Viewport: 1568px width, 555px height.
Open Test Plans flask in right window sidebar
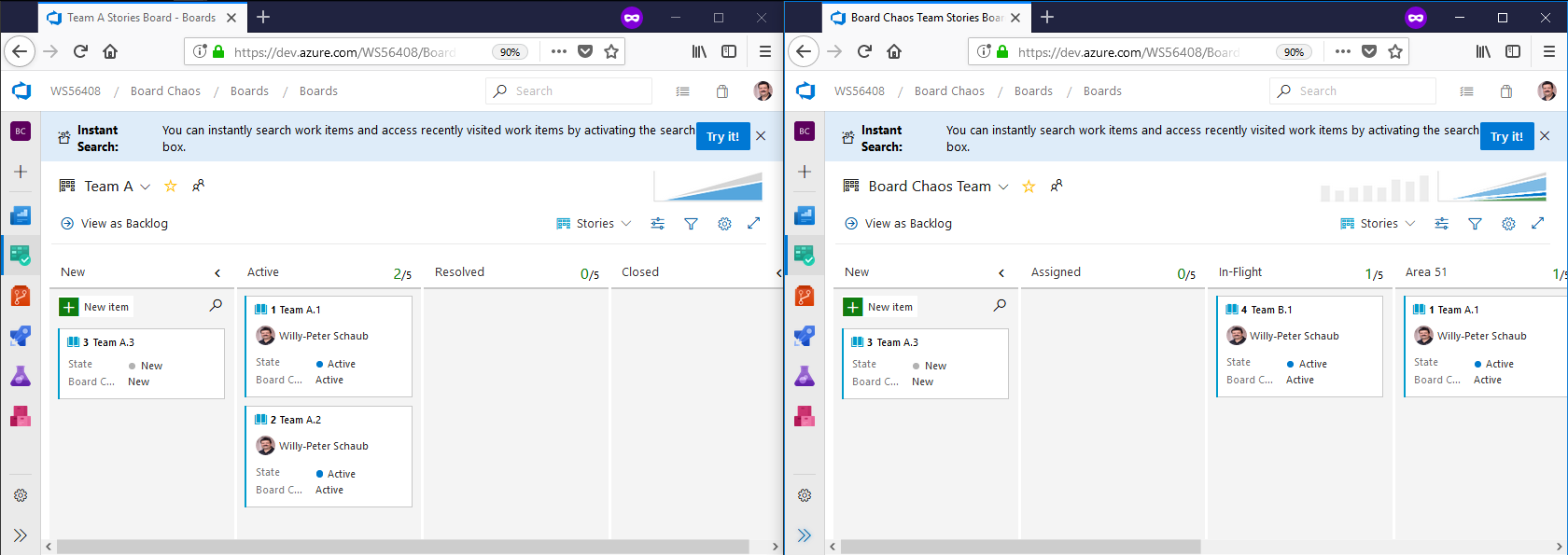pyautogui.click(x=805, y=376)
